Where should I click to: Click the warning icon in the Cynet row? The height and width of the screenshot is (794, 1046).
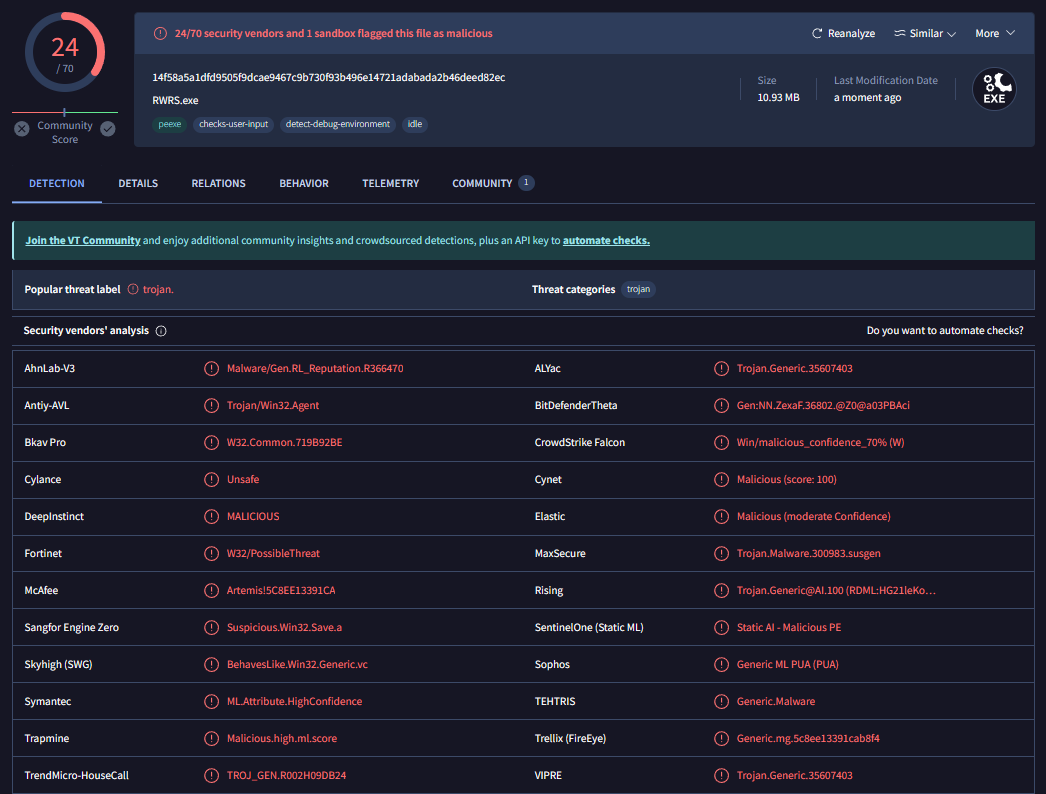click(x=721, y=480)
